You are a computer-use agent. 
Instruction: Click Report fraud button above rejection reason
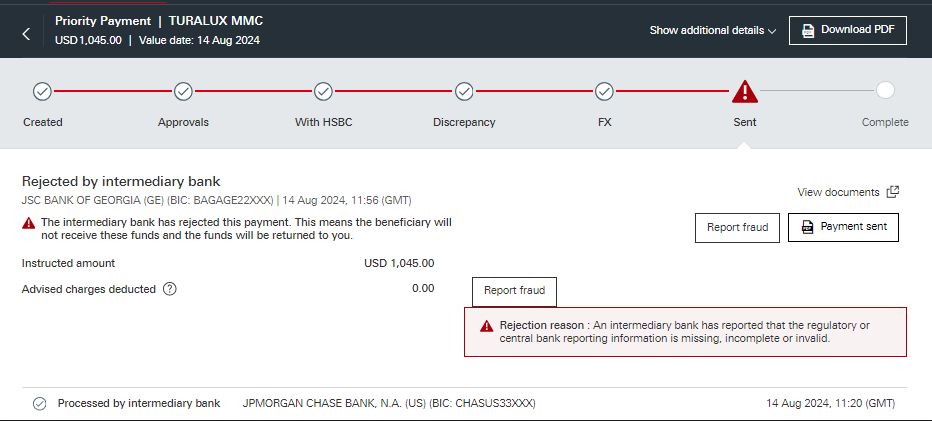[514, 291]
